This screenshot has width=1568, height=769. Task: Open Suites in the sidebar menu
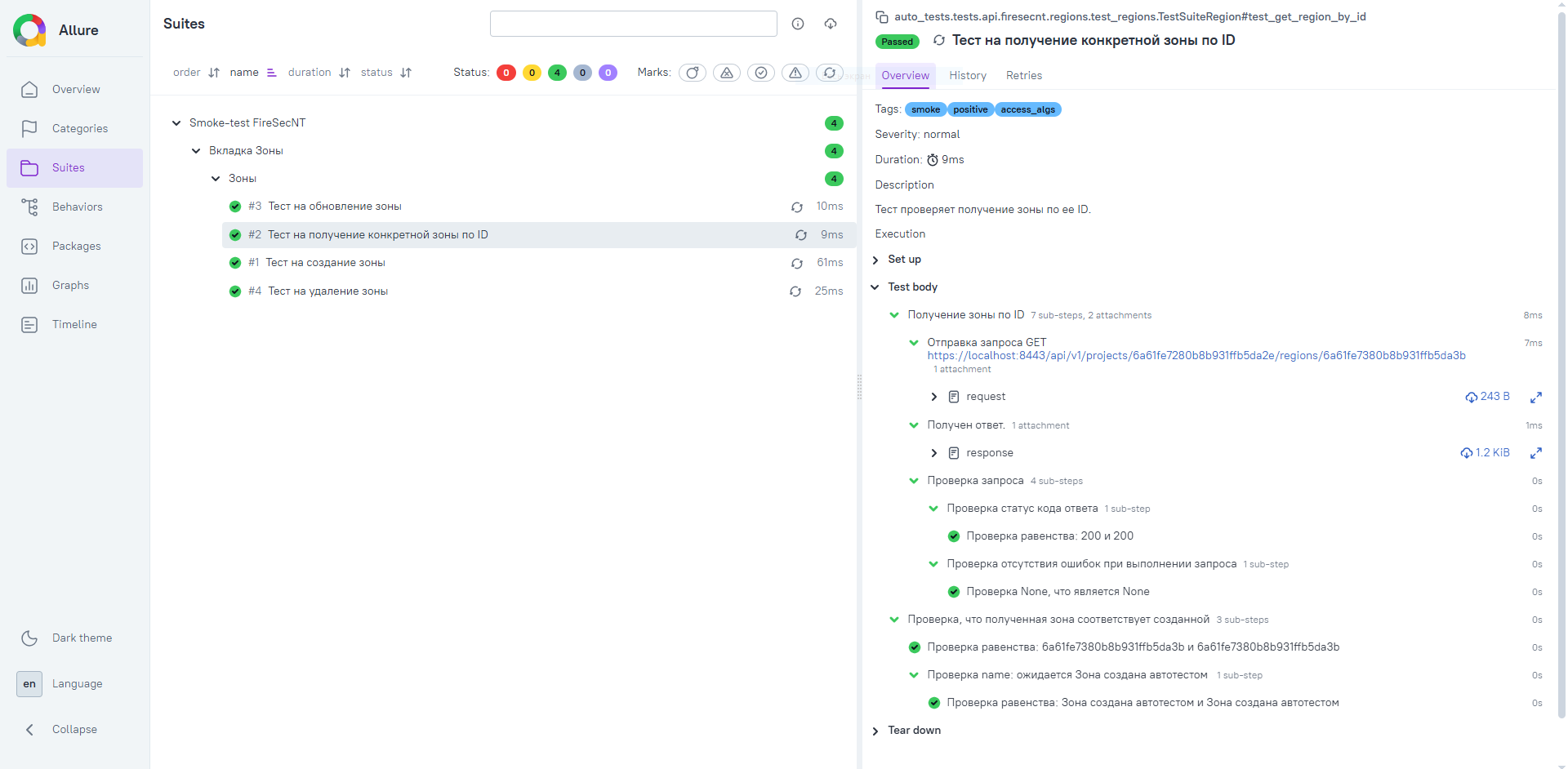tap(74, 167)
